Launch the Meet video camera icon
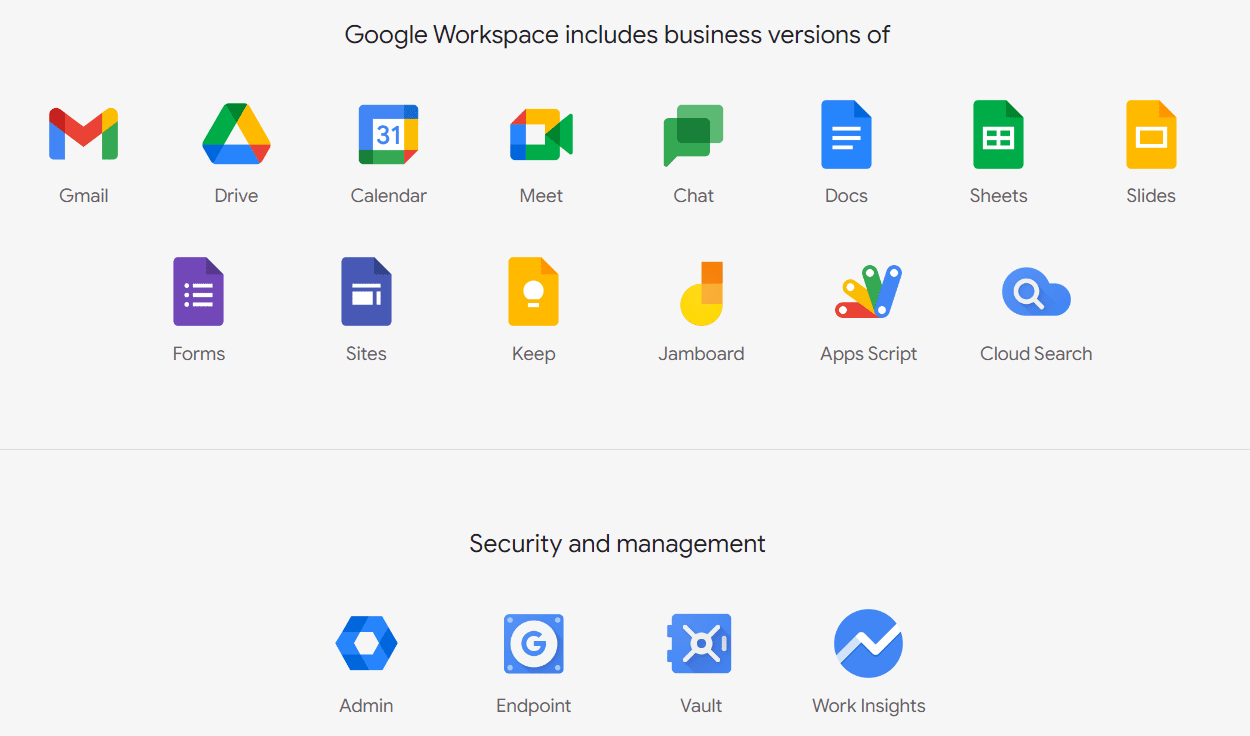 click(541, 134)
